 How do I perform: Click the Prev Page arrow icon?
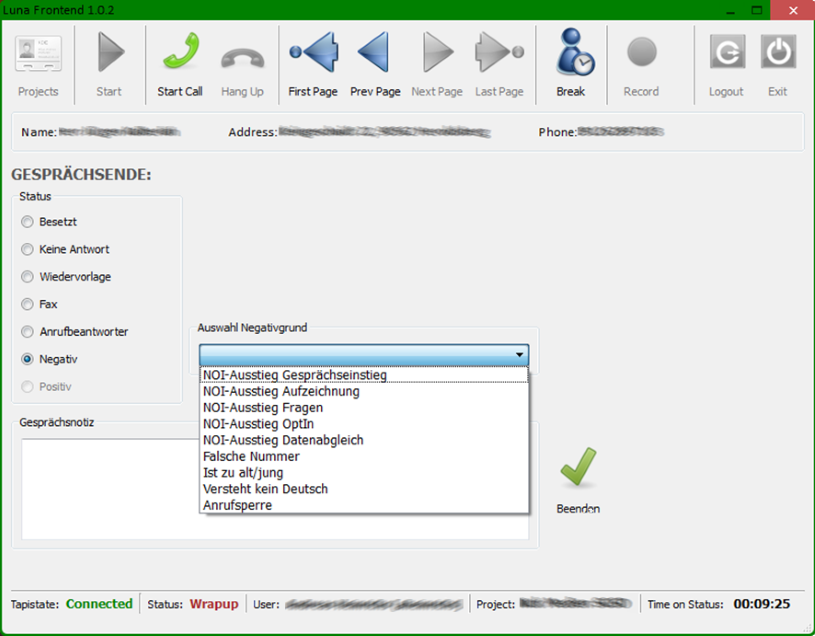tap(374, 53)
